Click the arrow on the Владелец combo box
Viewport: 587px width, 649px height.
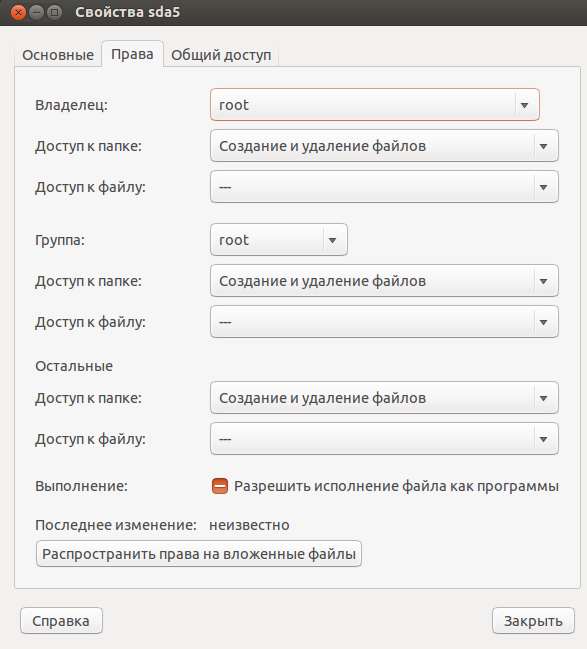point(524,105)
